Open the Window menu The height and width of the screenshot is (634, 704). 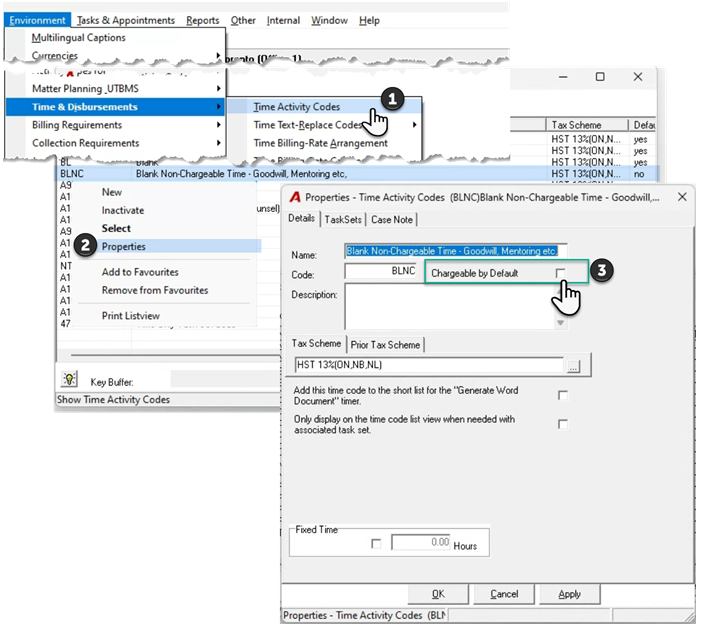coord(329,20)
